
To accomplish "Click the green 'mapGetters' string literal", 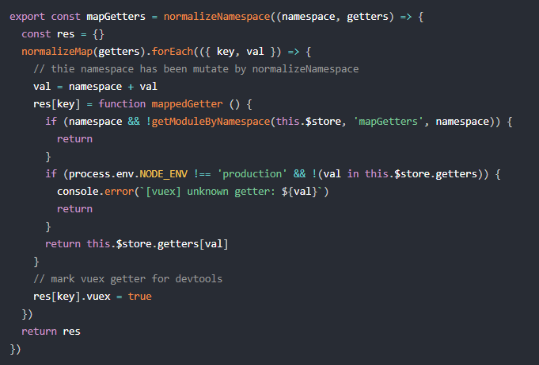I will (388, 121).
